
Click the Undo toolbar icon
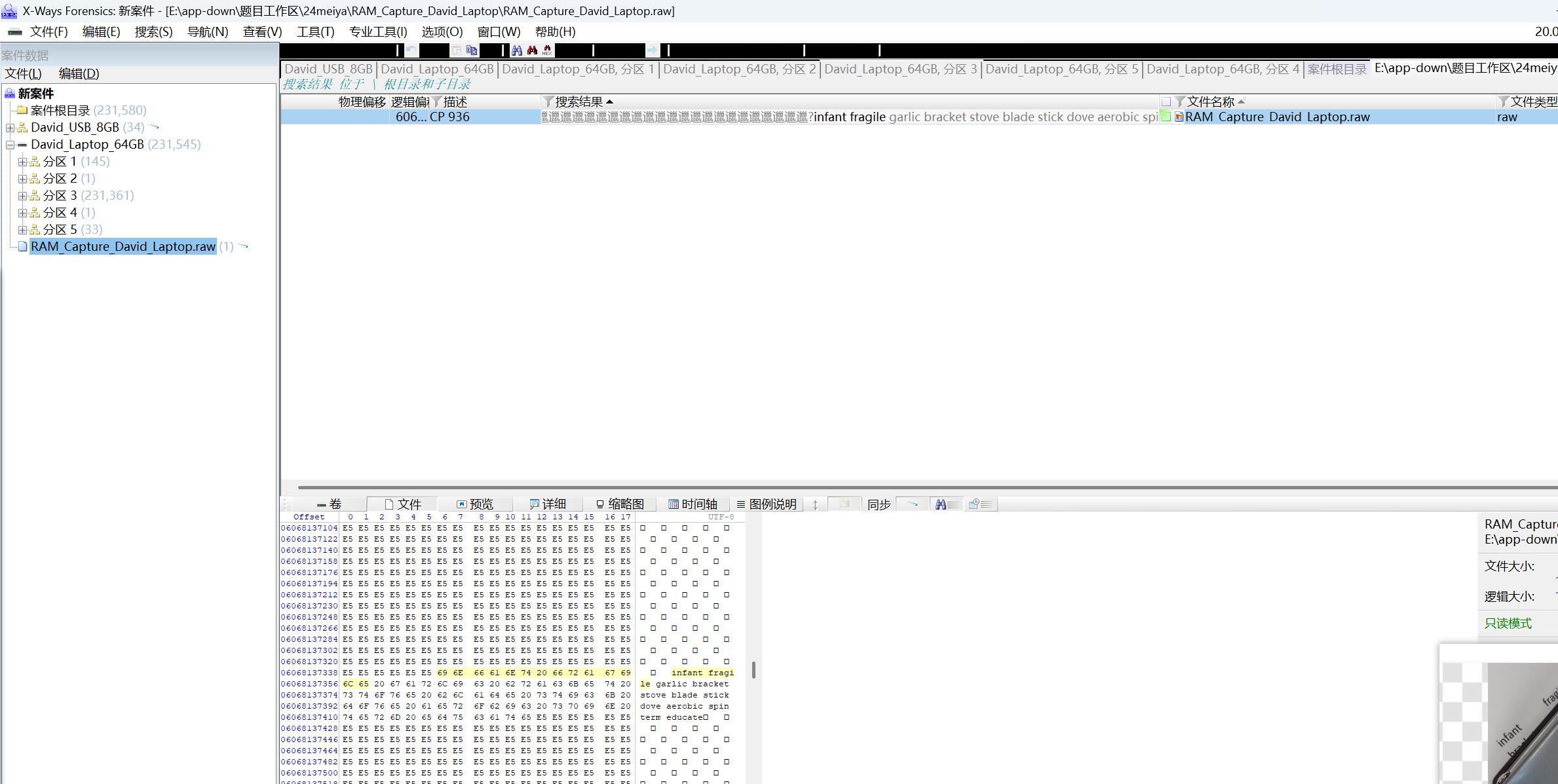411,50
